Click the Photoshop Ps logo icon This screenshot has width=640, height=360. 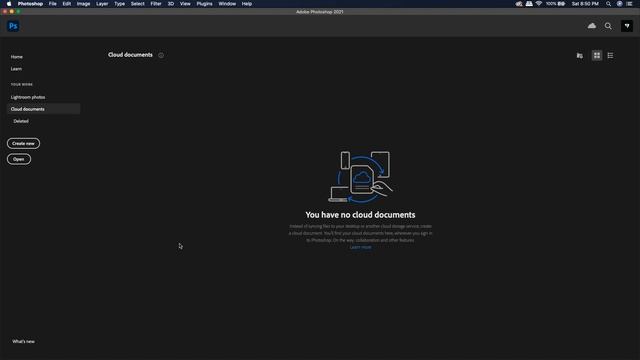pos(13,26)
